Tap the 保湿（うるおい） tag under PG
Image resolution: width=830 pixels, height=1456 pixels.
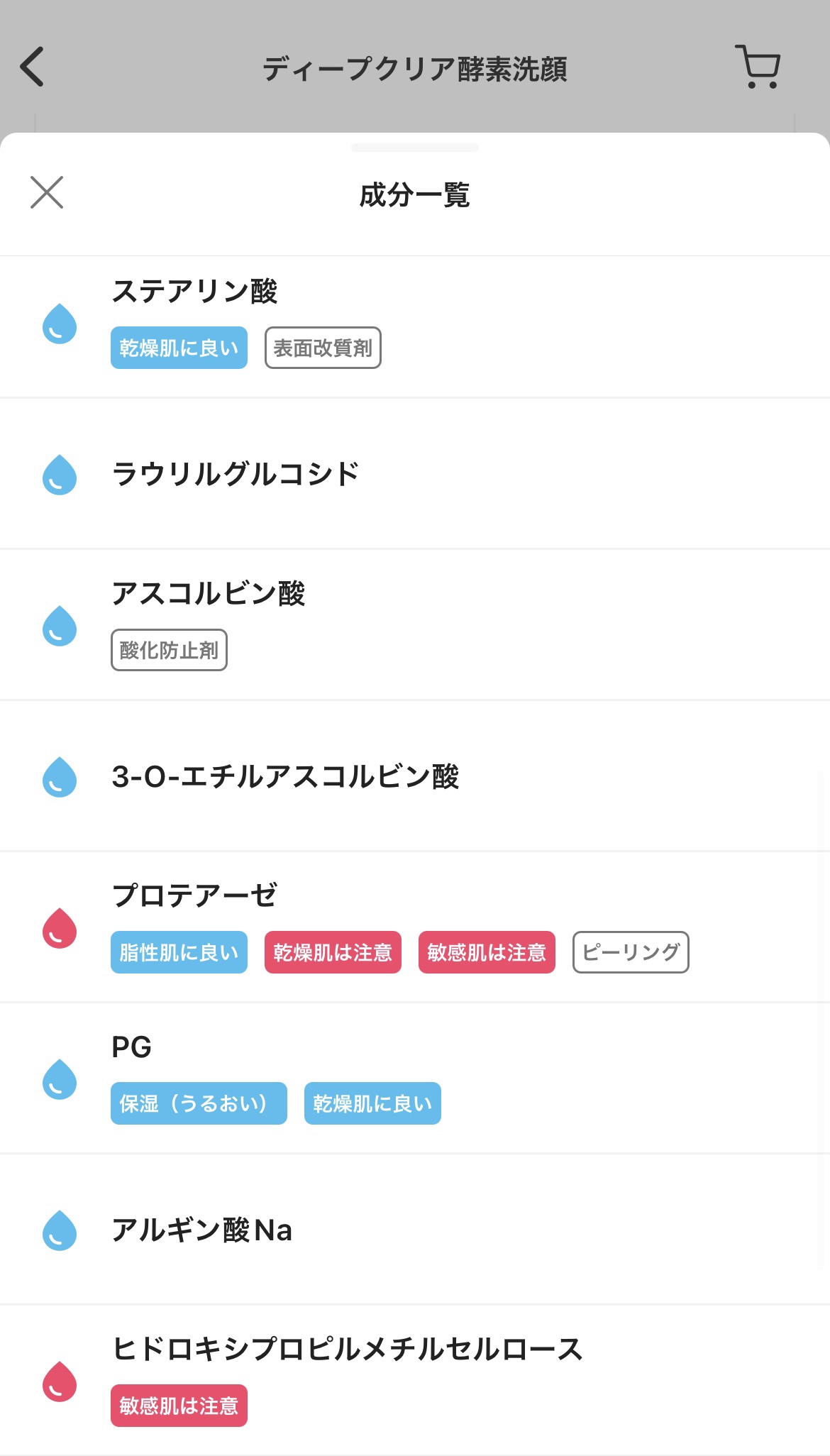199,1103
